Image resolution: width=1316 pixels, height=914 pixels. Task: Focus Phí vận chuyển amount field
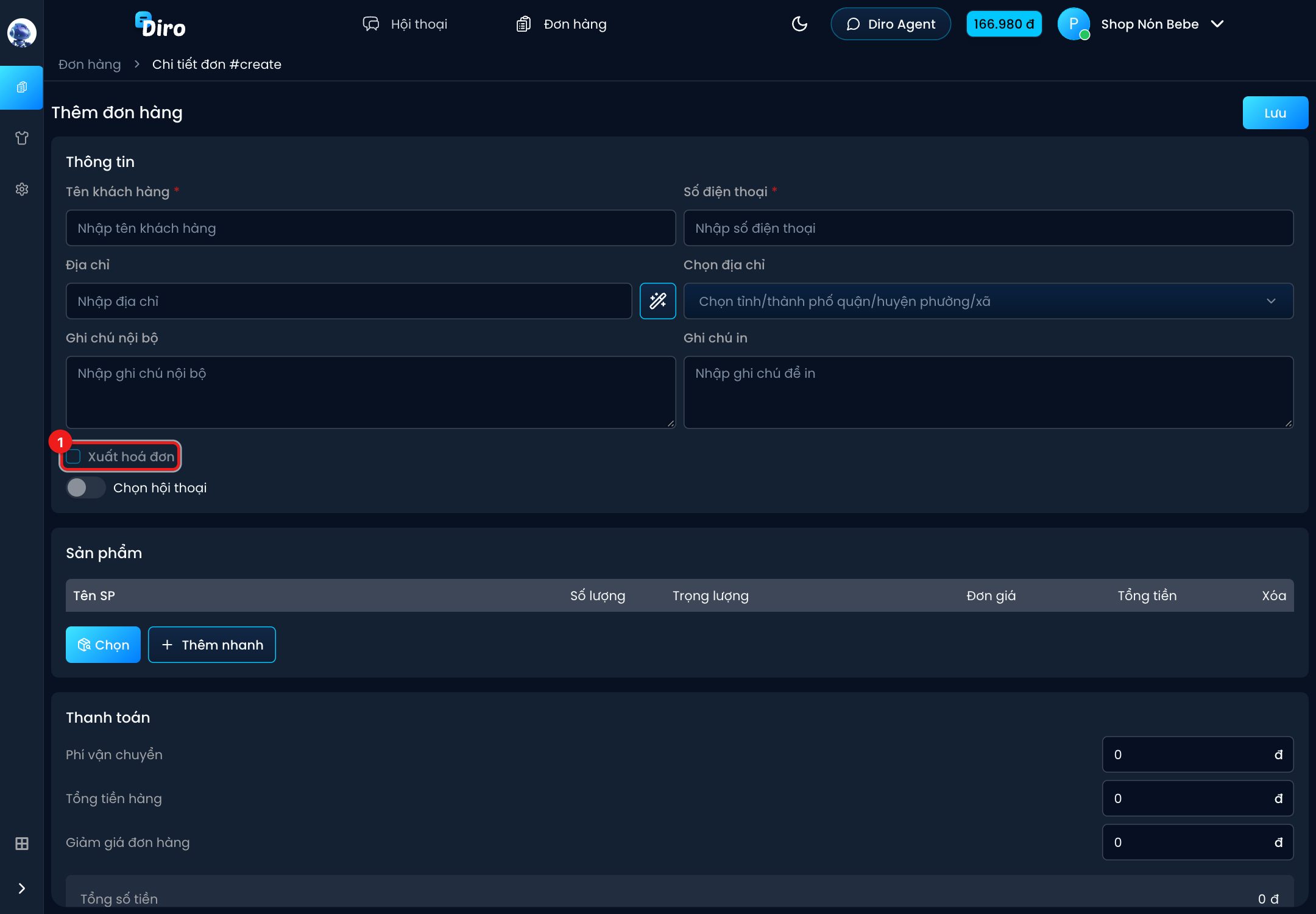(1198, 754)
